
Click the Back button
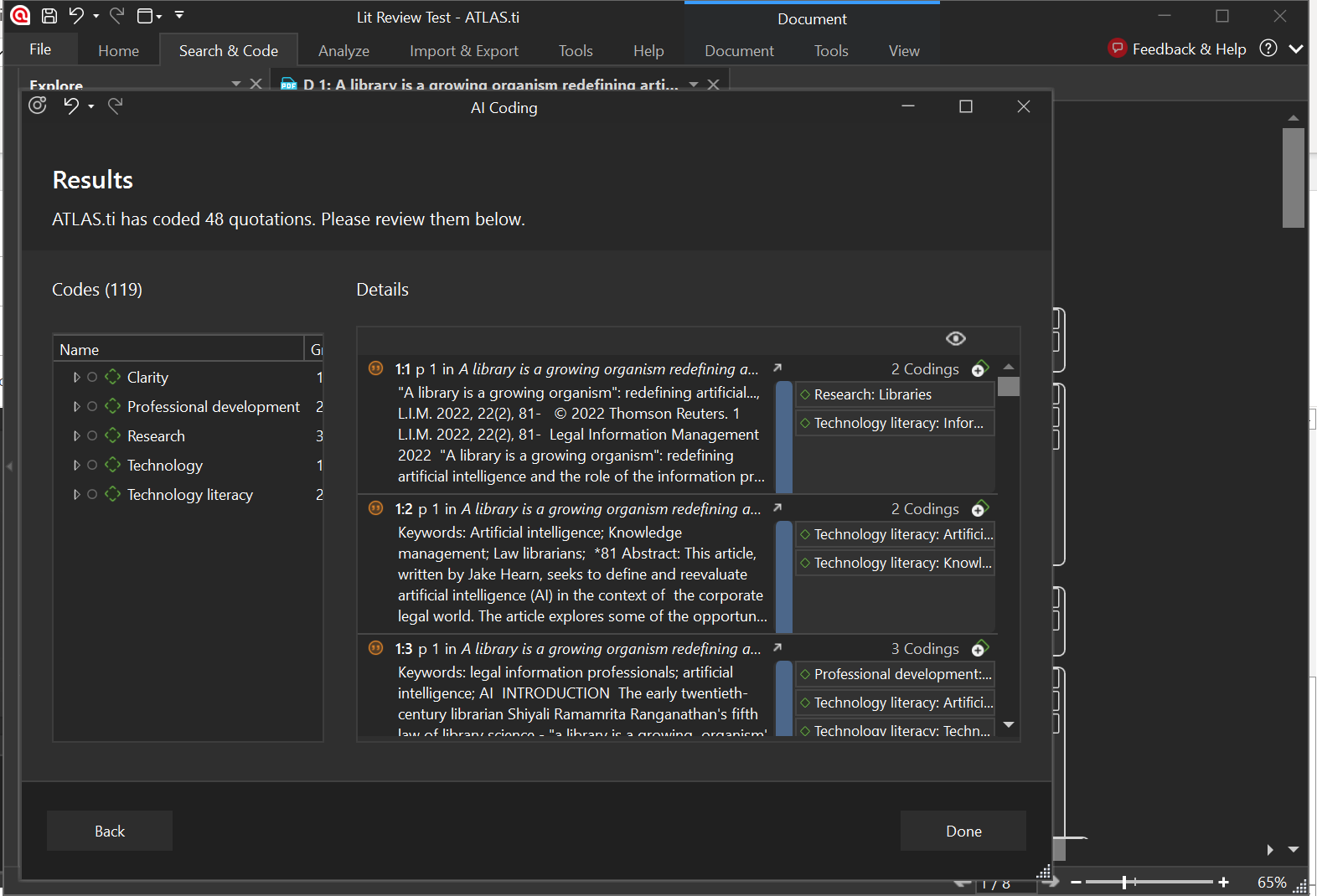pos(110,831)
